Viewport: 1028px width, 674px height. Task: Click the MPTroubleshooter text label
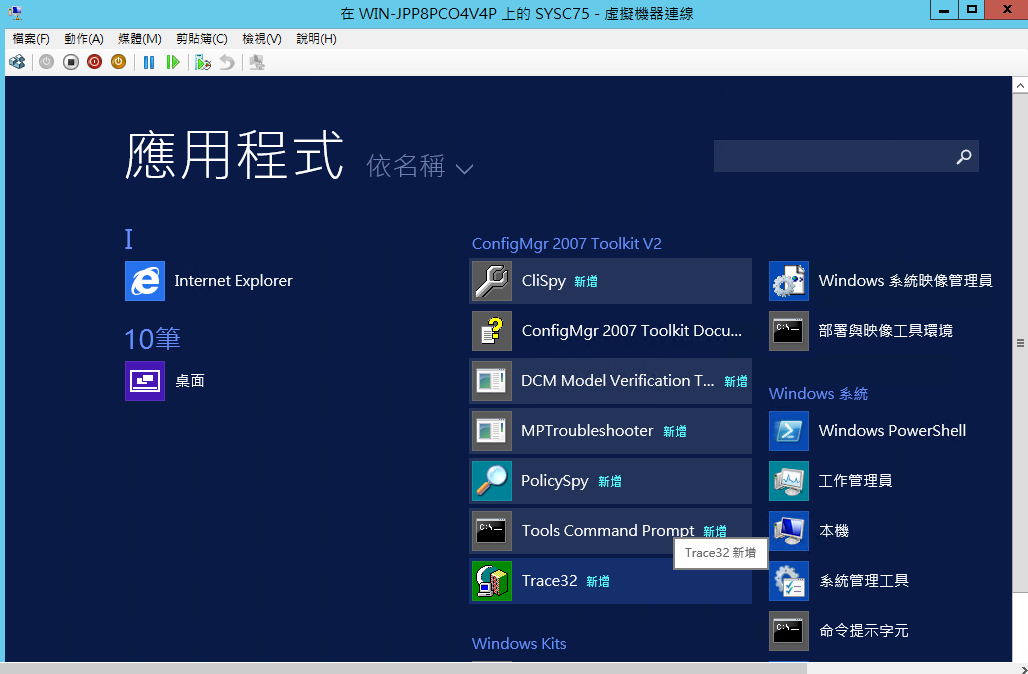pos(587,431)
